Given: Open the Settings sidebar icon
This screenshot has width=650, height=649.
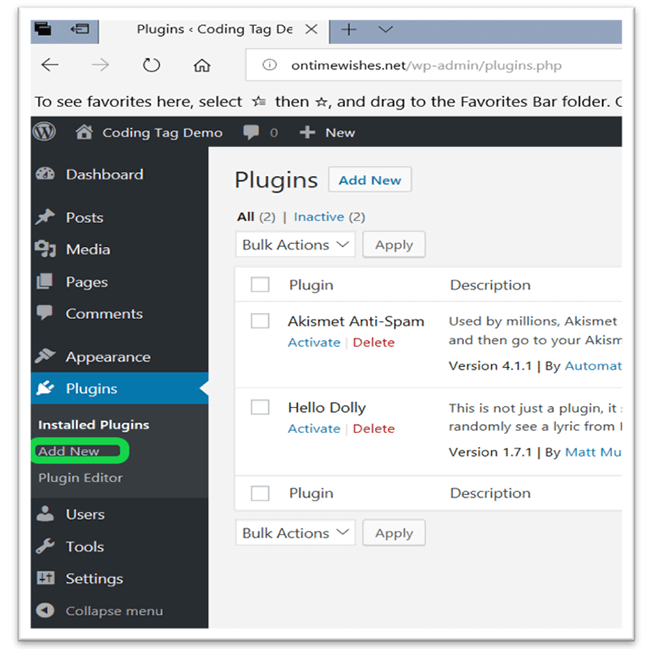Looking at the screenshot, I should coord(45,578).
